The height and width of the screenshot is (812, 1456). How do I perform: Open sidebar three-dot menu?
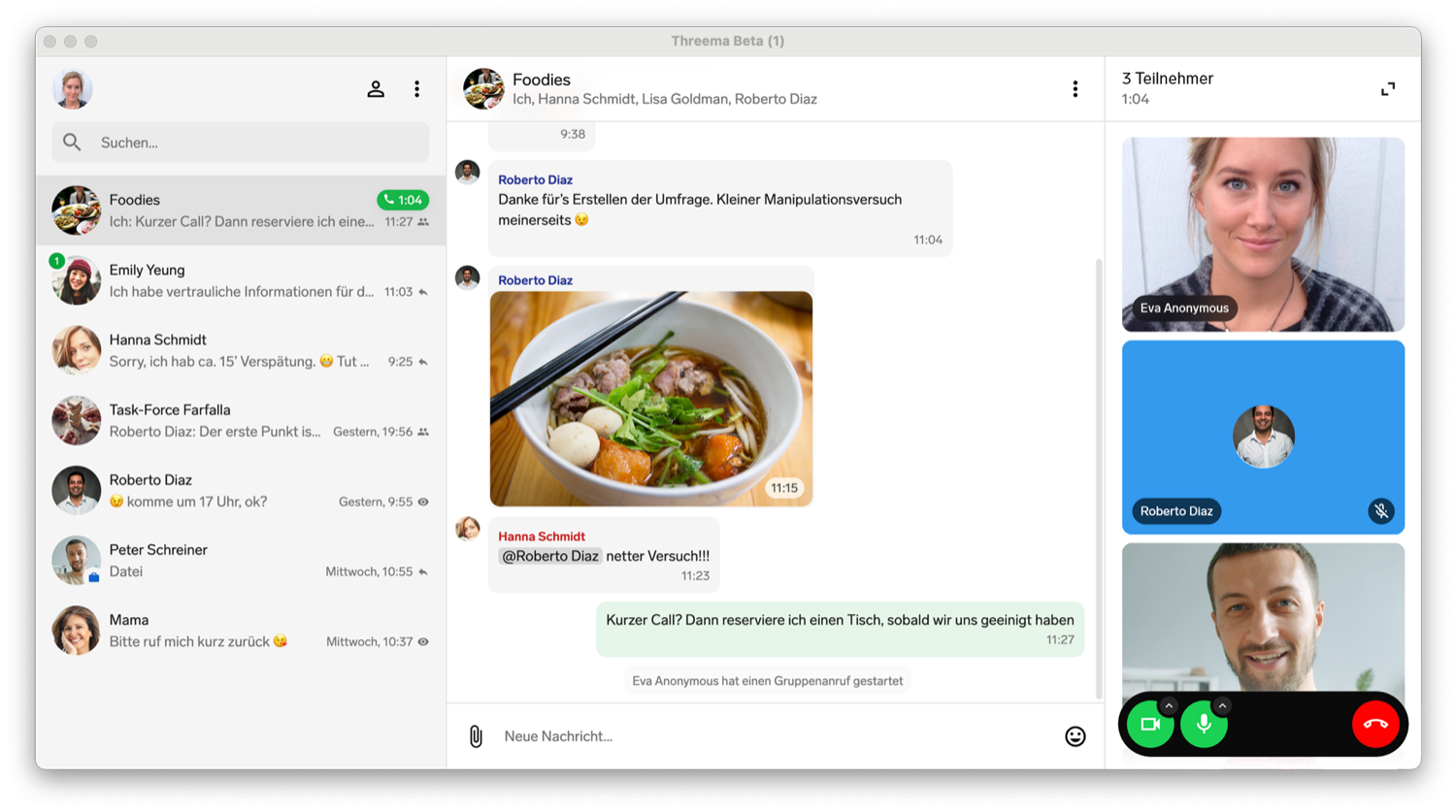pos(417,89)
